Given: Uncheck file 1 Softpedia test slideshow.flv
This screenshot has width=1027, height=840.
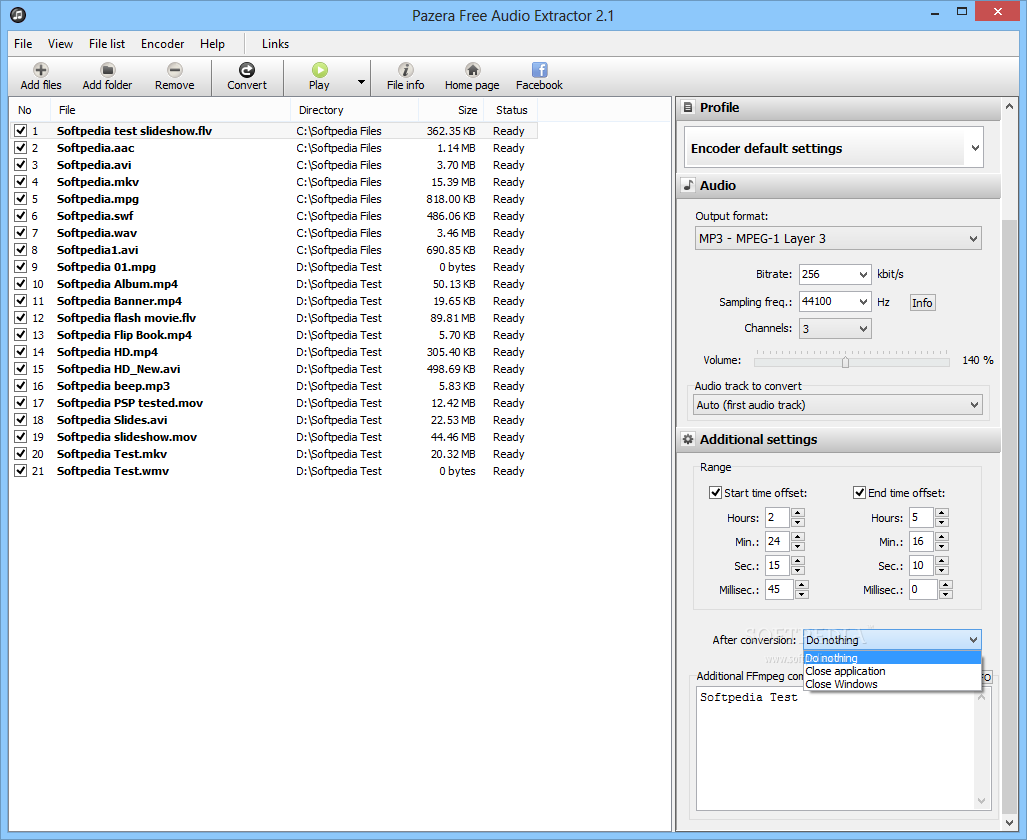Looking at the screenshot, I should tap(20, 130).
